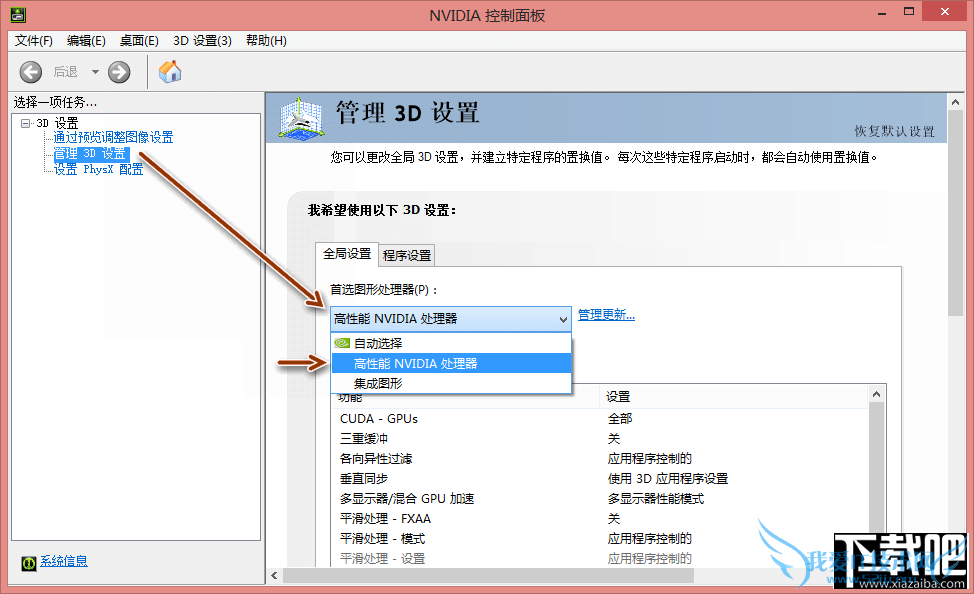This screenshot has height=594, width=974.
Task: Open the 系统信息 link
Action: tap(64, 561)
